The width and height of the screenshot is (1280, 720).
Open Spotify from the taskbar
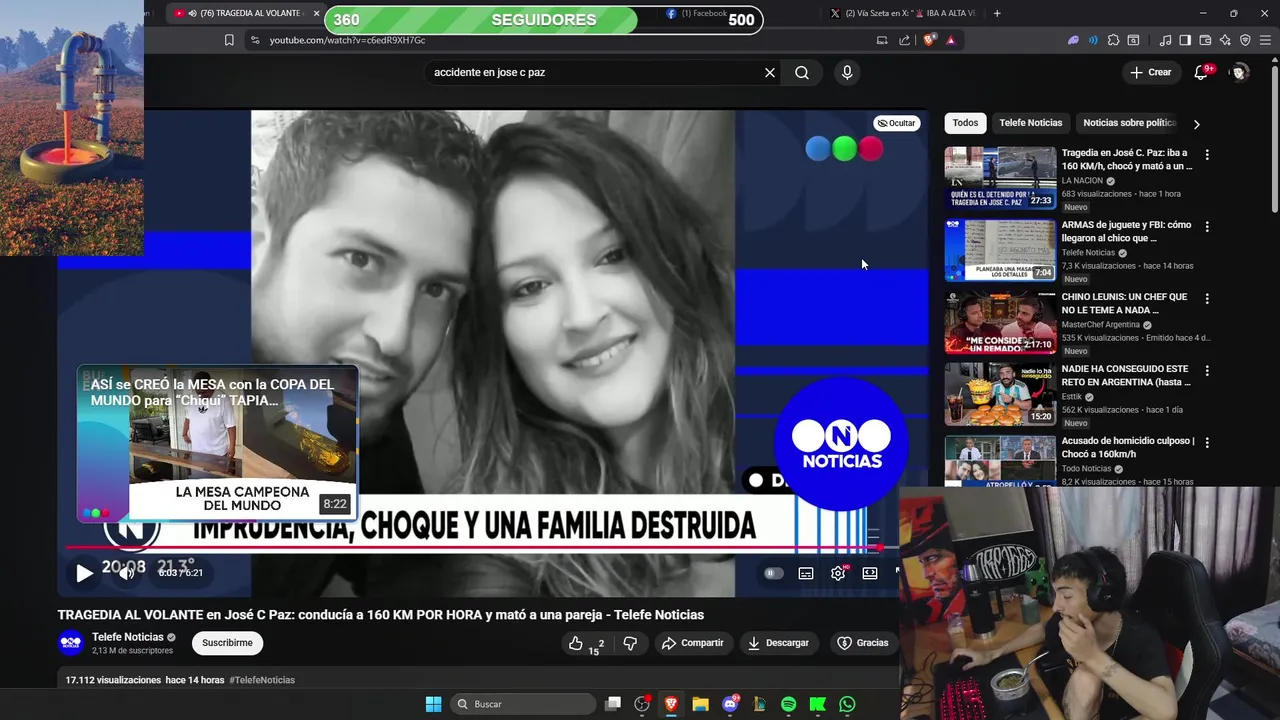point(789,704)
